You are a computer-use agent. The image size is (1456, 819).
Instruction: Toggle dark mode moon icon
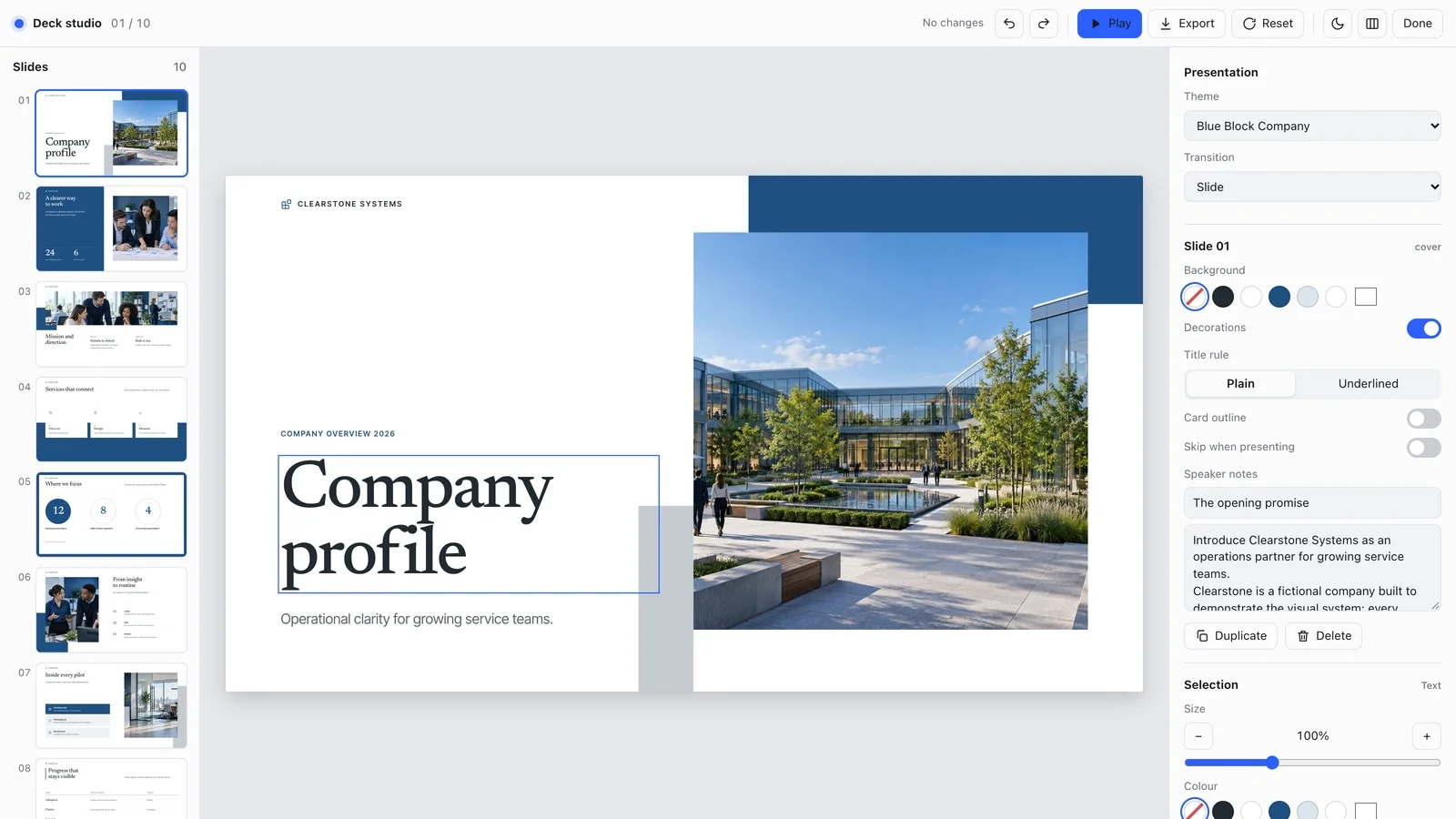(x=1338, y=24)
